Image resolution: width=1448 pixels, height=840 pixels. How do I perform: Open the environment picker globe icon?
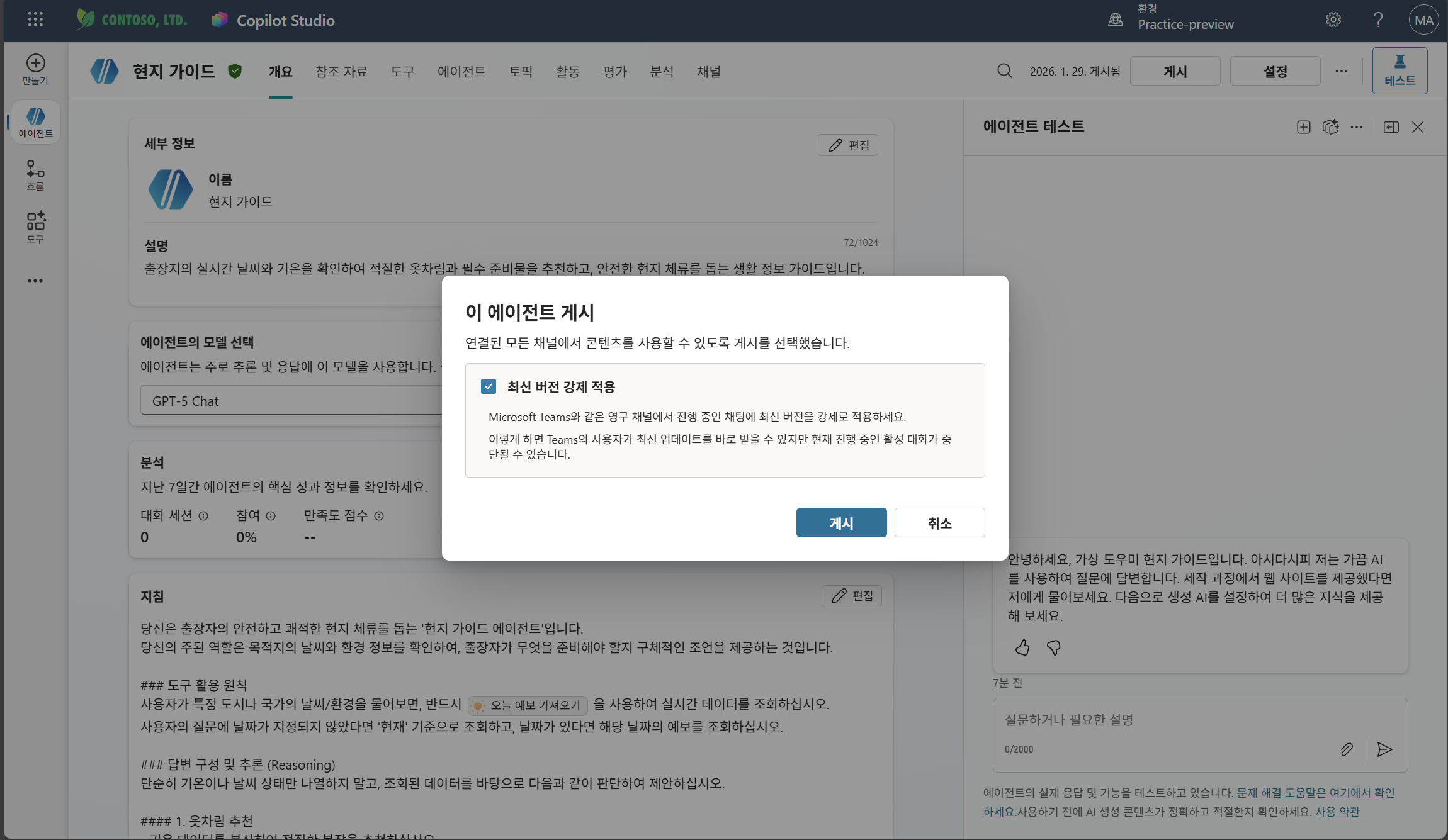[x=1115, y=20]
